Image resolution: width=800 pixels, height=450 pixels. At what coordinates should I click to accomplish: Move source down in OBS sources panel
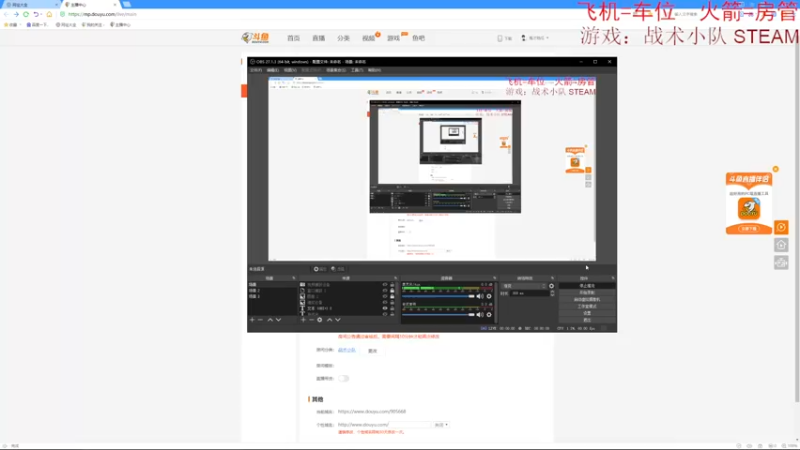pos(338,320)
